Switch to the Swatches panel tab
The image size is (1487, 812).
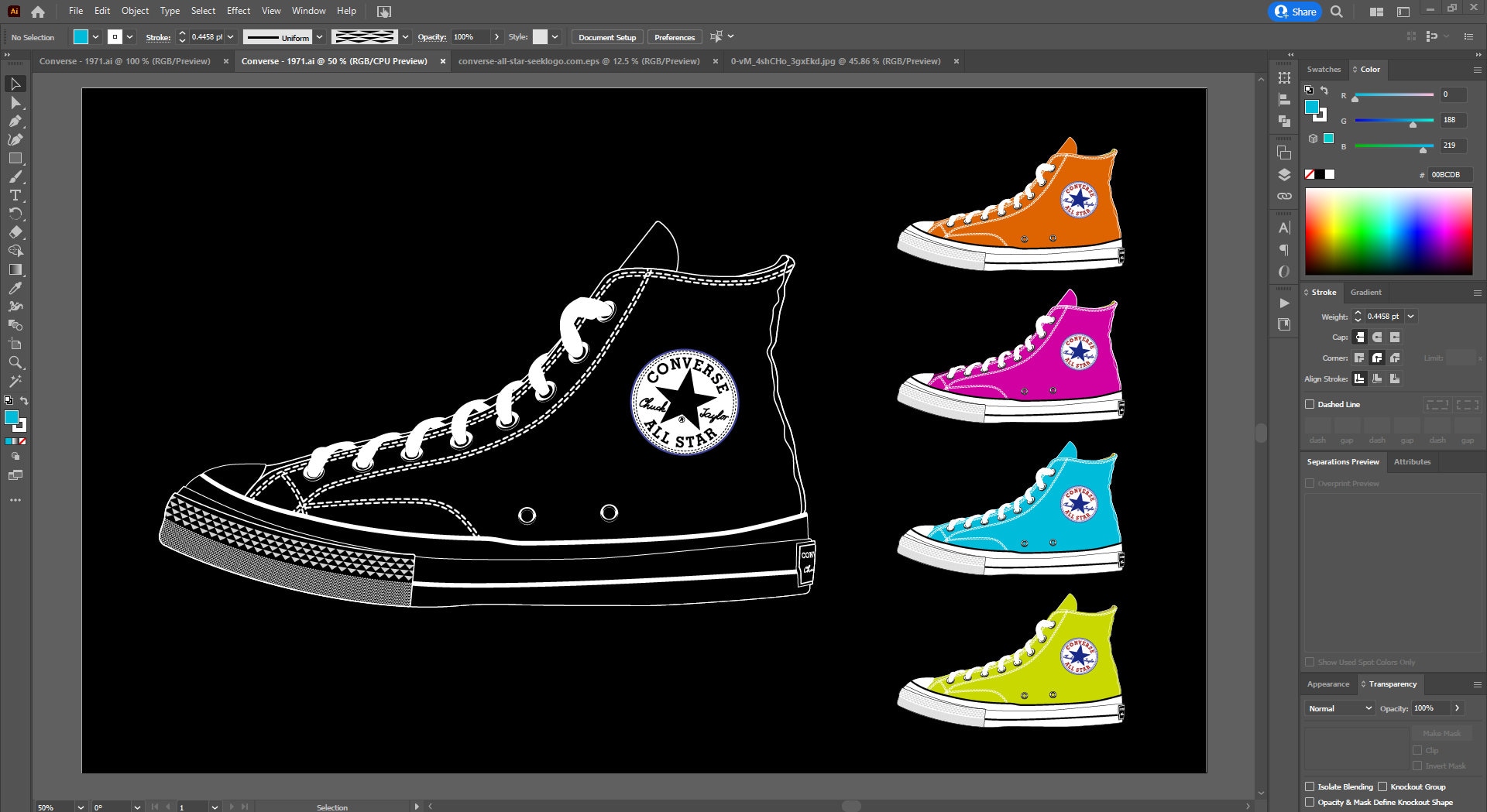(x=1324, y=69)
